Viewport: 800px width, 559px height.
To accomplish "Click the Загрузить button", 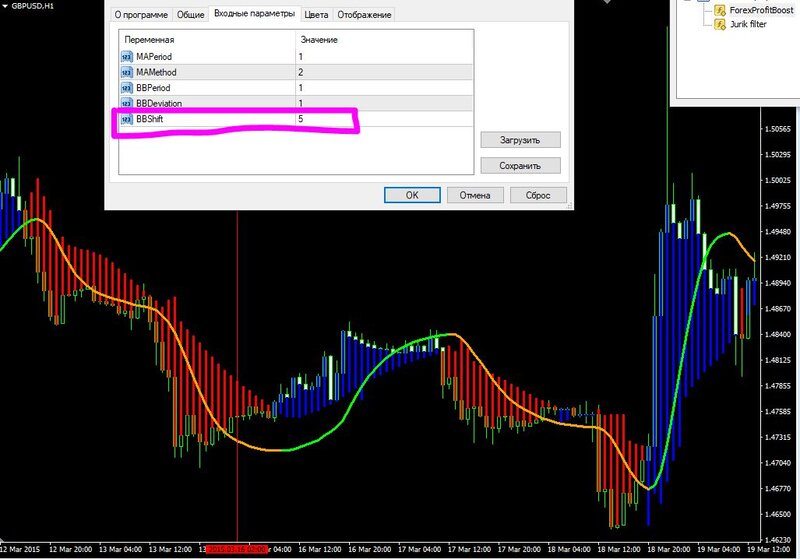I will [520, 140].
